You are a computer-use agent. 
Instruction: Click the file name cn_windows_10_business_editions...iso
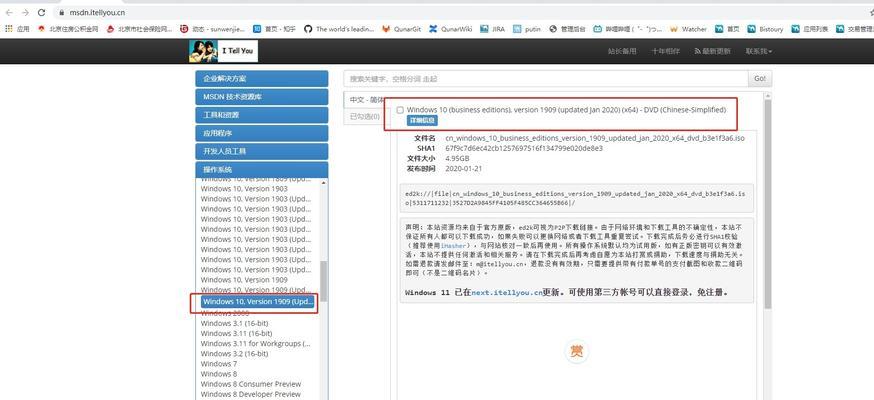(x=595, y=138)
